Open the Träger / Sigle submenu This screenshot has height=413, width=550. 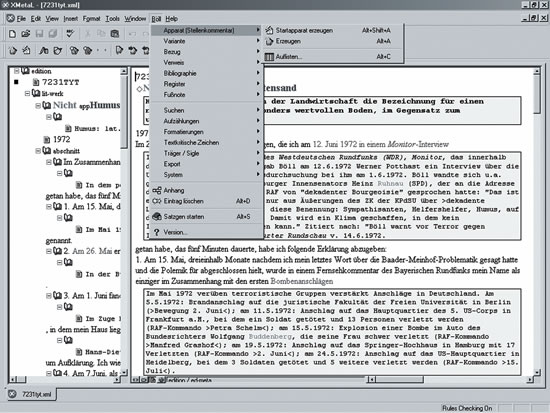pos(207,153)
